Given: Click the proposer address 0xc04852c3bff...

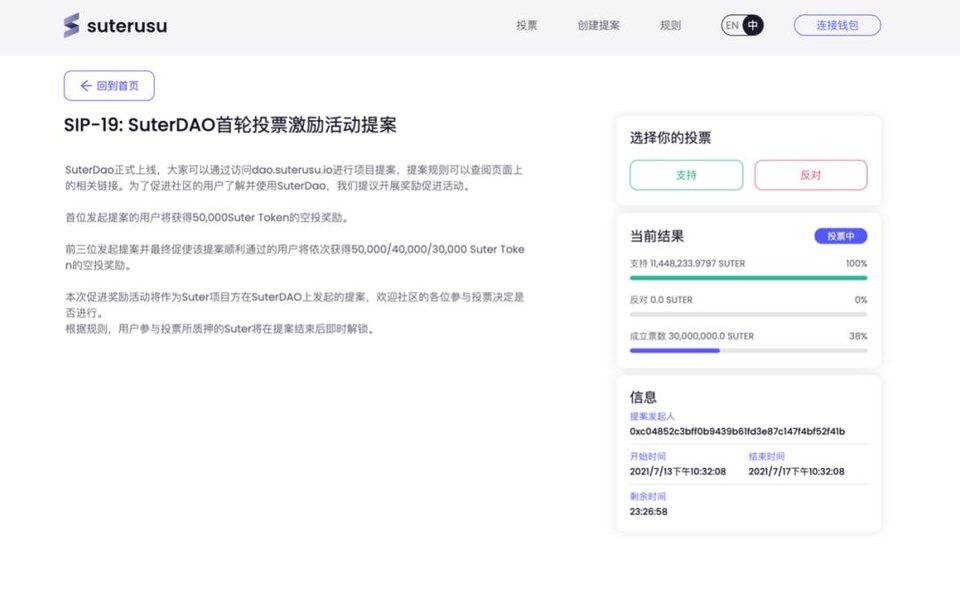Looking at the screenshot, I should 737,431.
